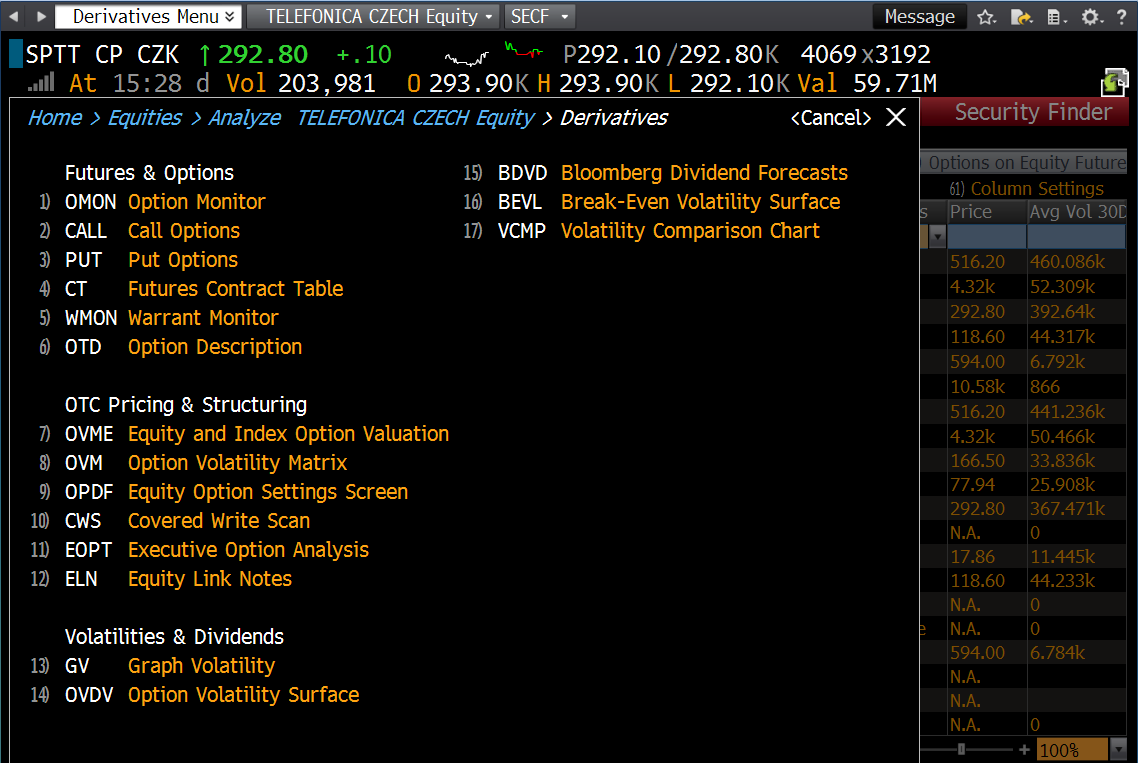1138x763 pixels.
Task: Click TELEFONICA CZECH Equity breadcrumb
Action: (x=416, y=118)
